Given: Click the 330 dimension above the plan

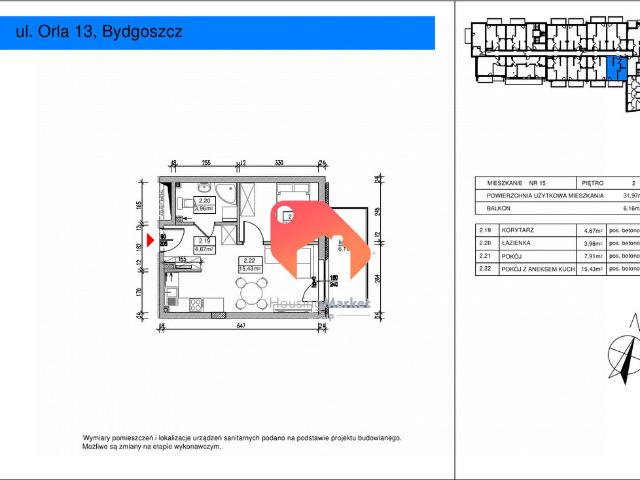Looking at the screenshot, I should pyautogui.click(x=279, y=162).
